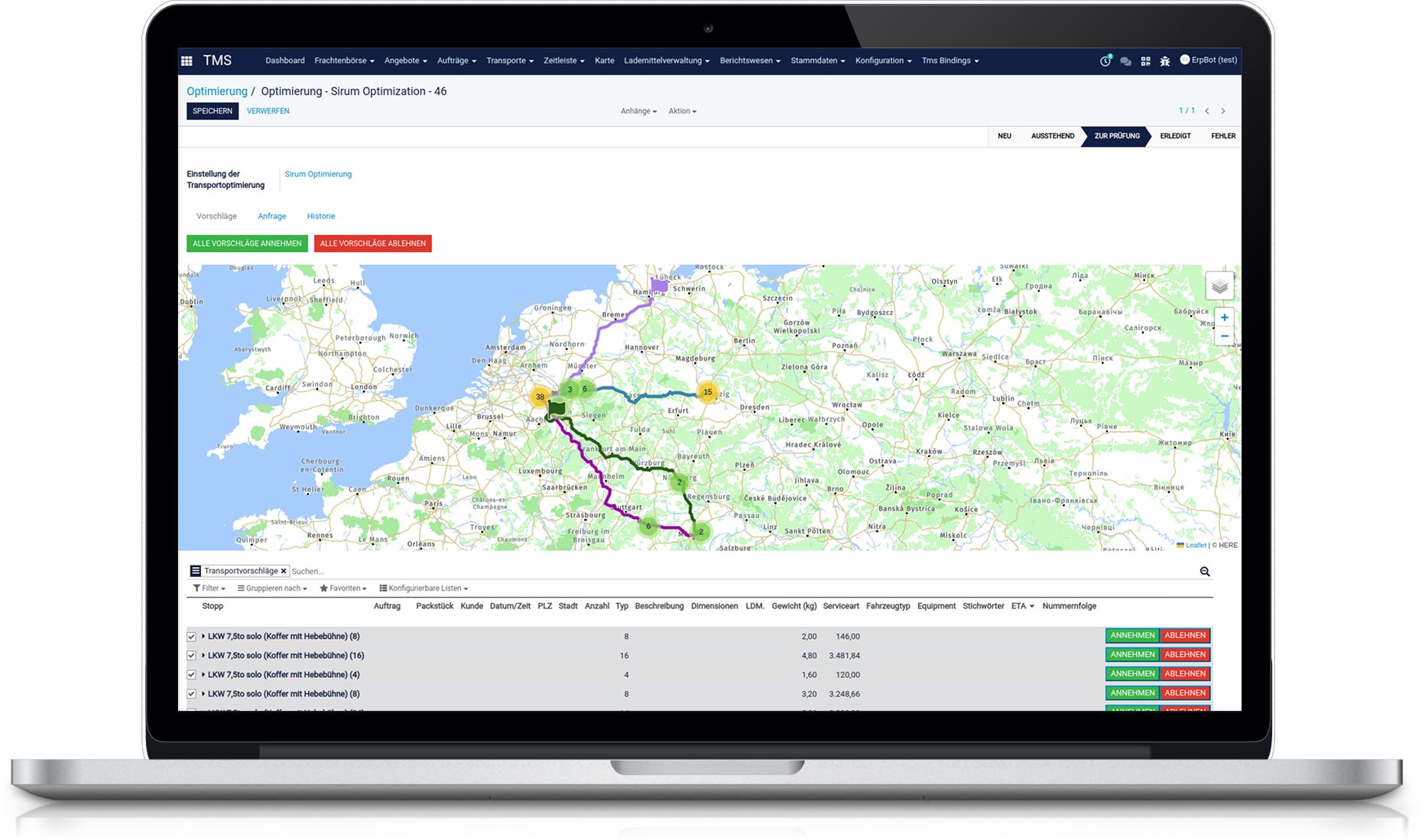Click the Speichern button
1425x840 pixels.
213,112
